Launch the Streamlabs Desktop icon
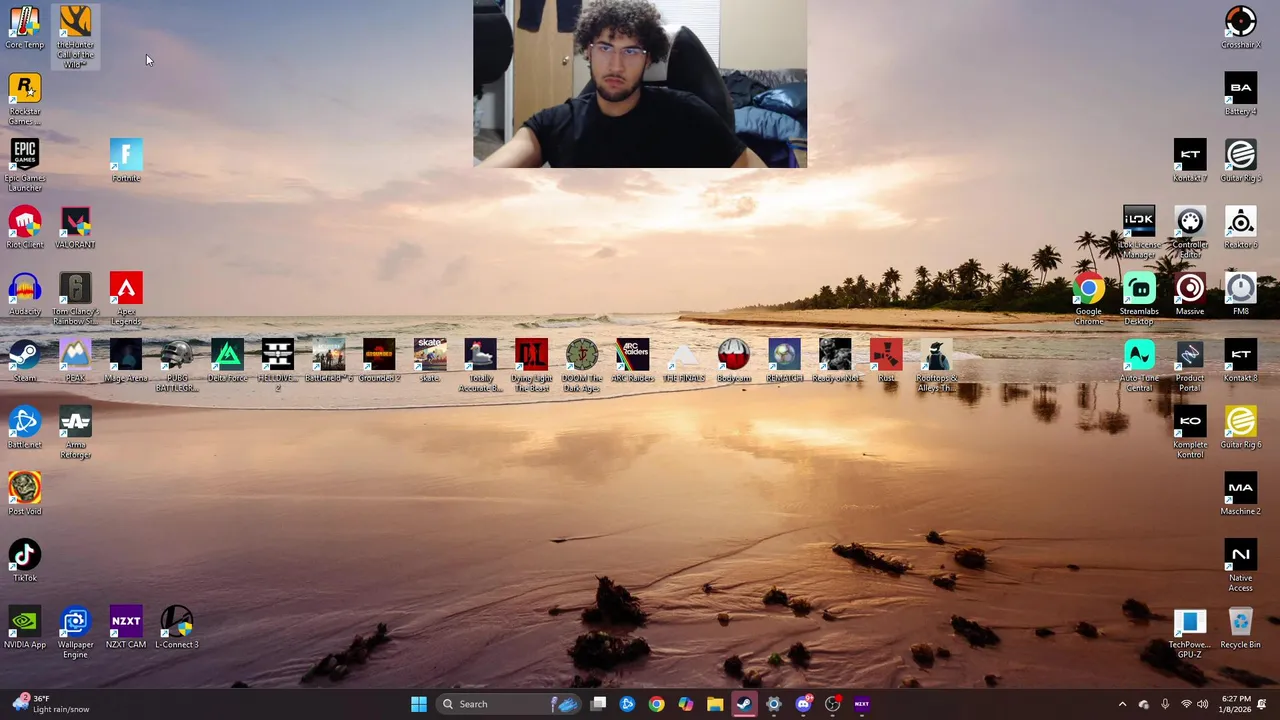The height and width of the screenshot is (720, 1280). coord(1139,299)
